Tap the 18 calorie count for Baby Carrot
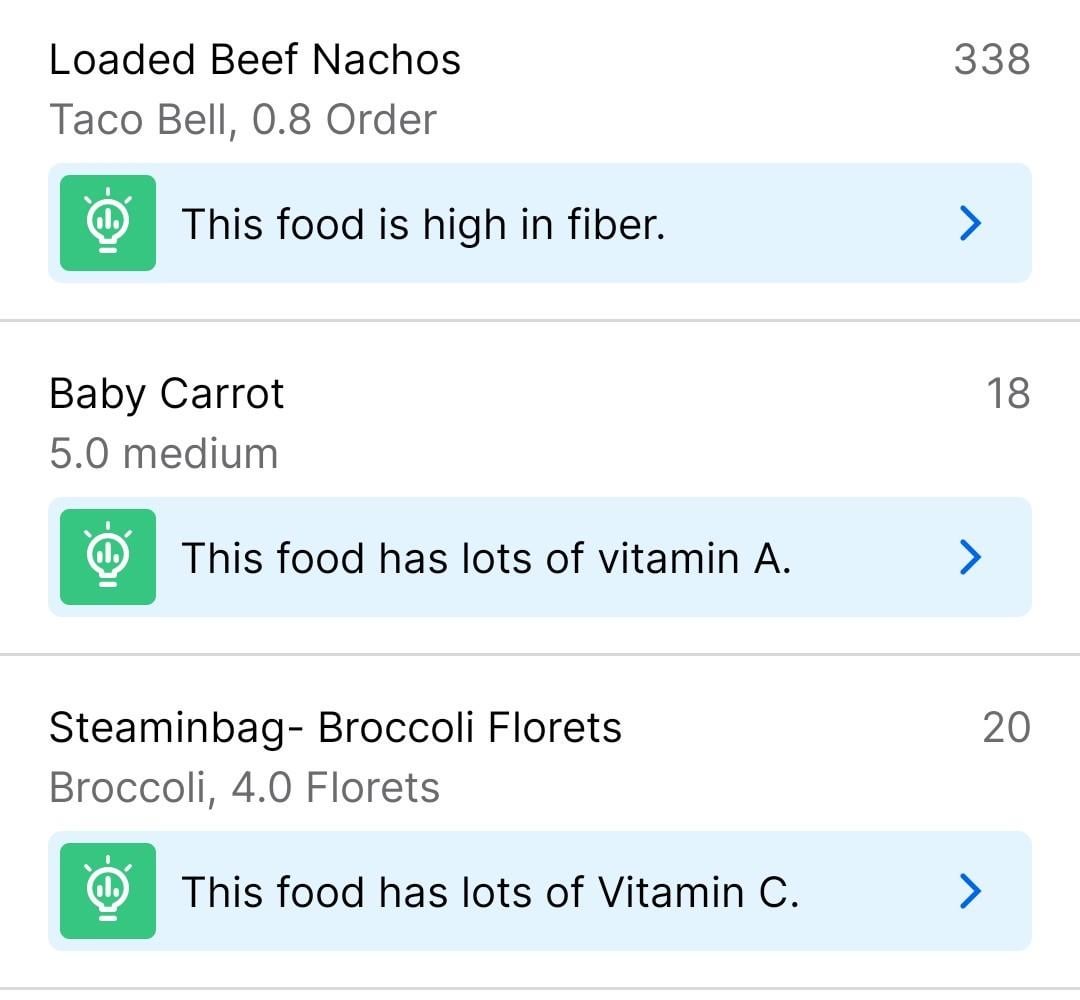This screenshot has height=1000, width=1080. coord(1008,394)
